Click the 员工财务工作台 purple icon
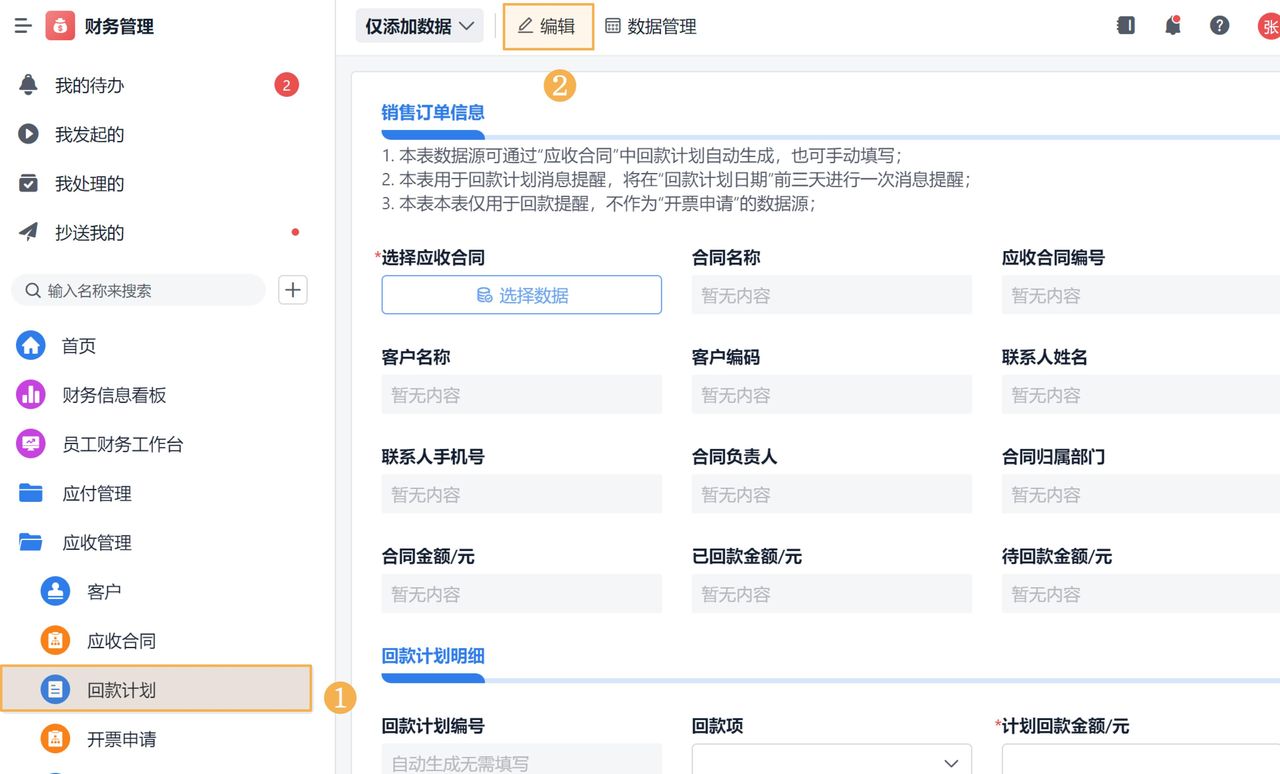 click(29, 443)
